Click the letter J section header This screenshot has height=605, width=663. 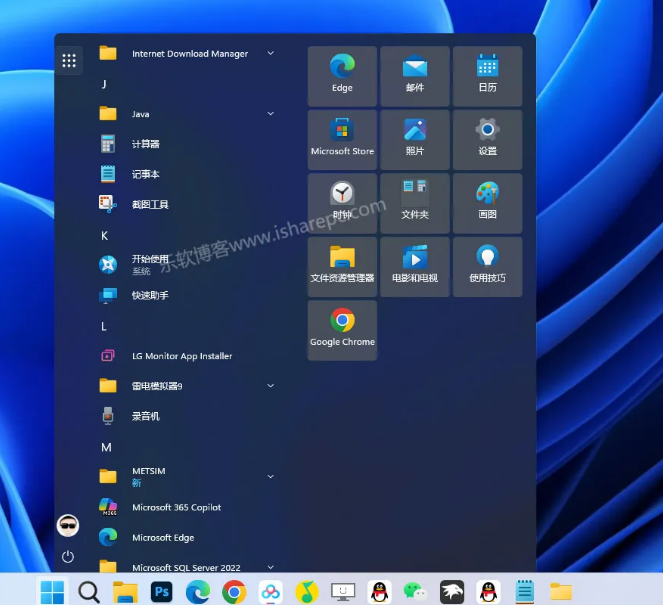(x=104, y=84)
